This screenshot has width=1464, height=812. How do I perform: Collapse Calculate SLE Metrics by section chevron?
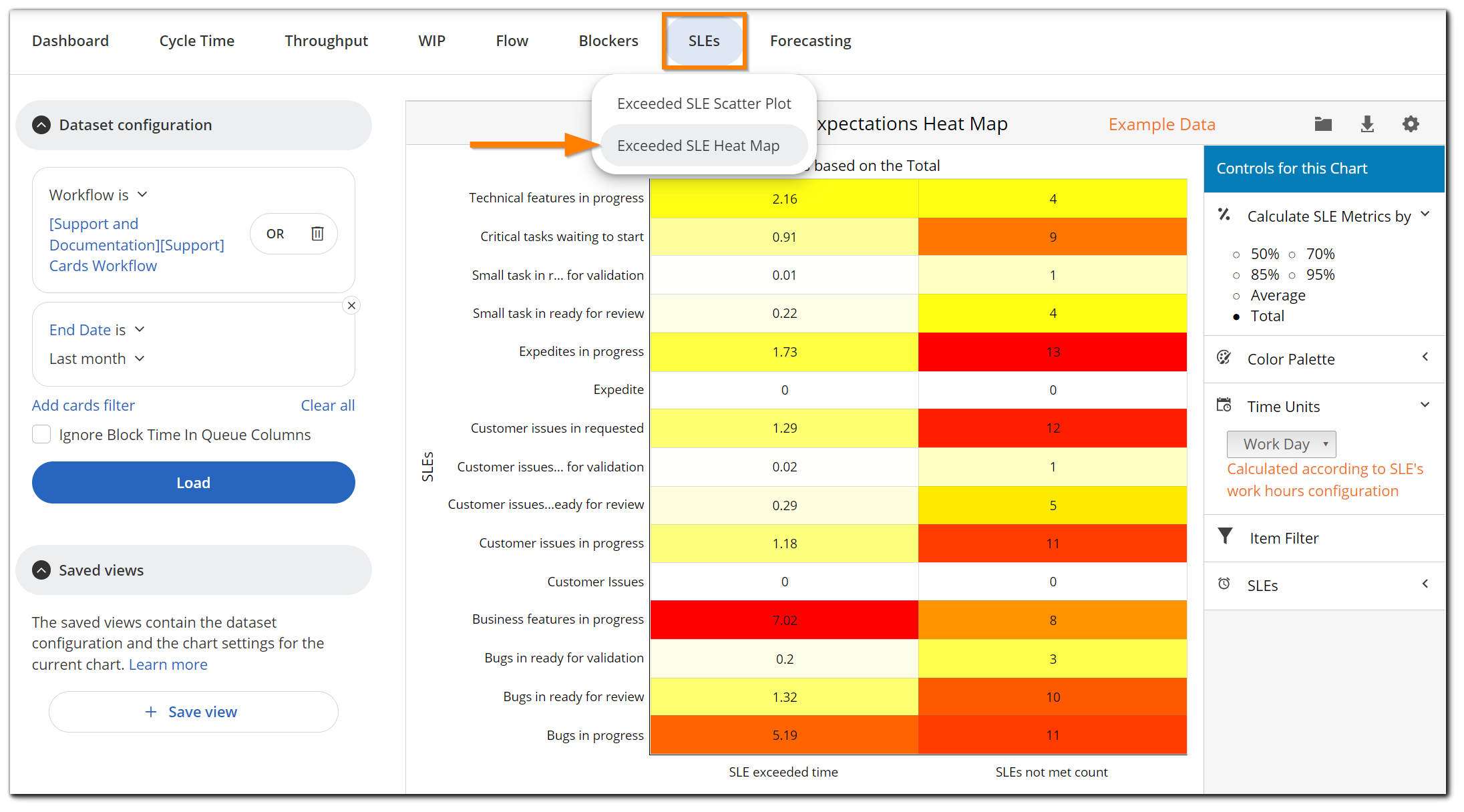(x=1425, y=214)
